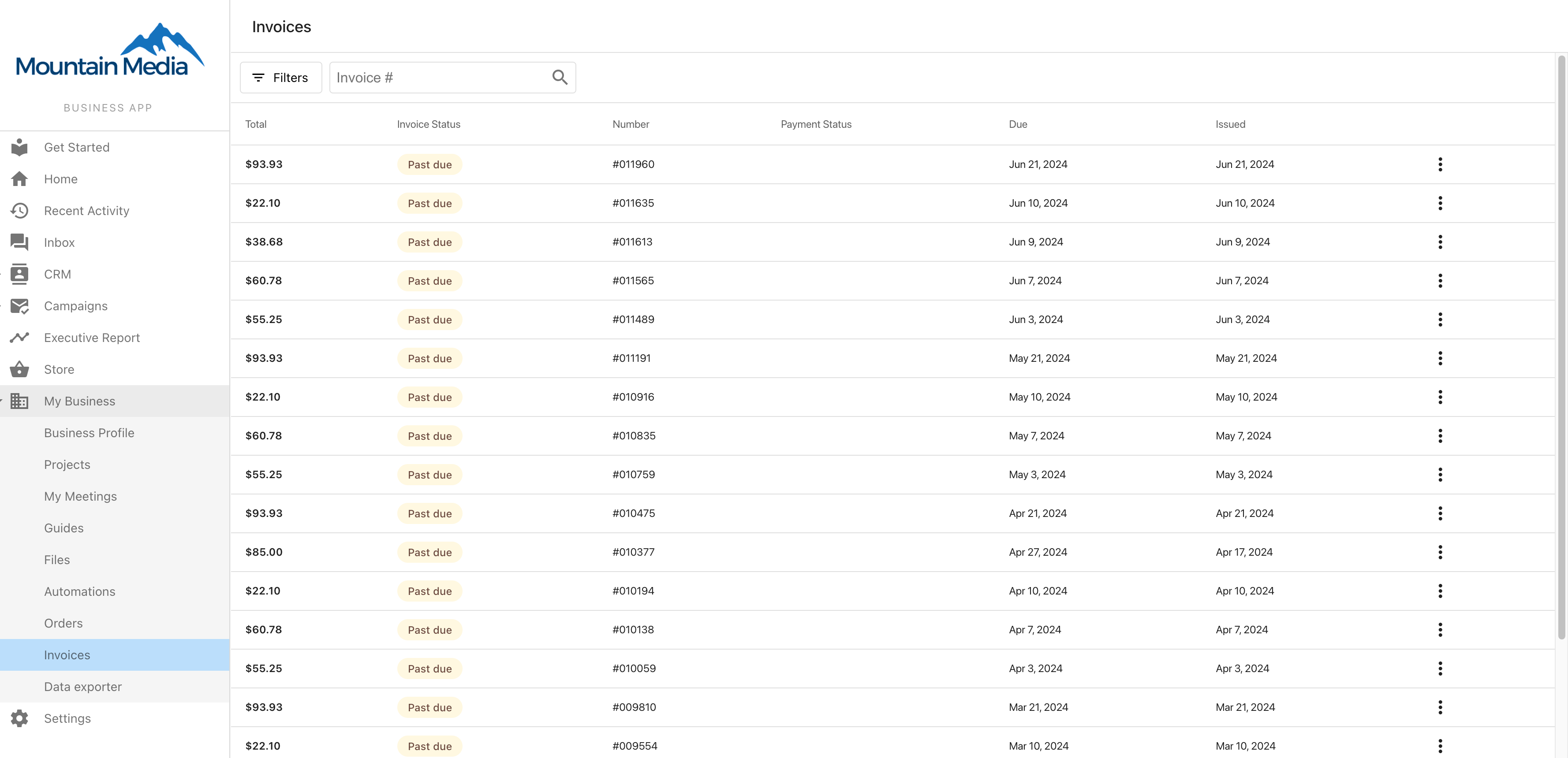
Task: Click the Campaigns envelope icon
Action: click(x=19, y=306)
